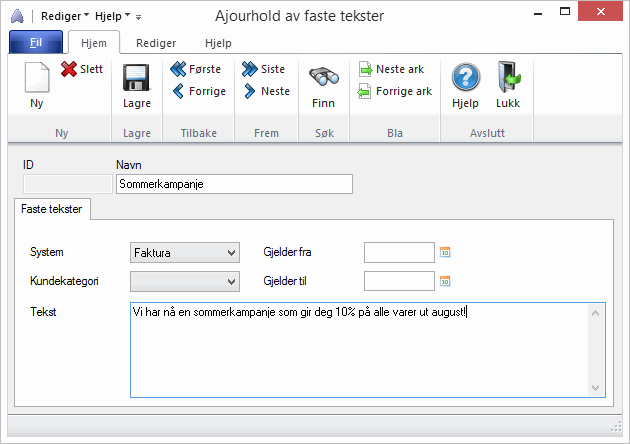Click the Forrige ark icon

[x=365, y=91]
